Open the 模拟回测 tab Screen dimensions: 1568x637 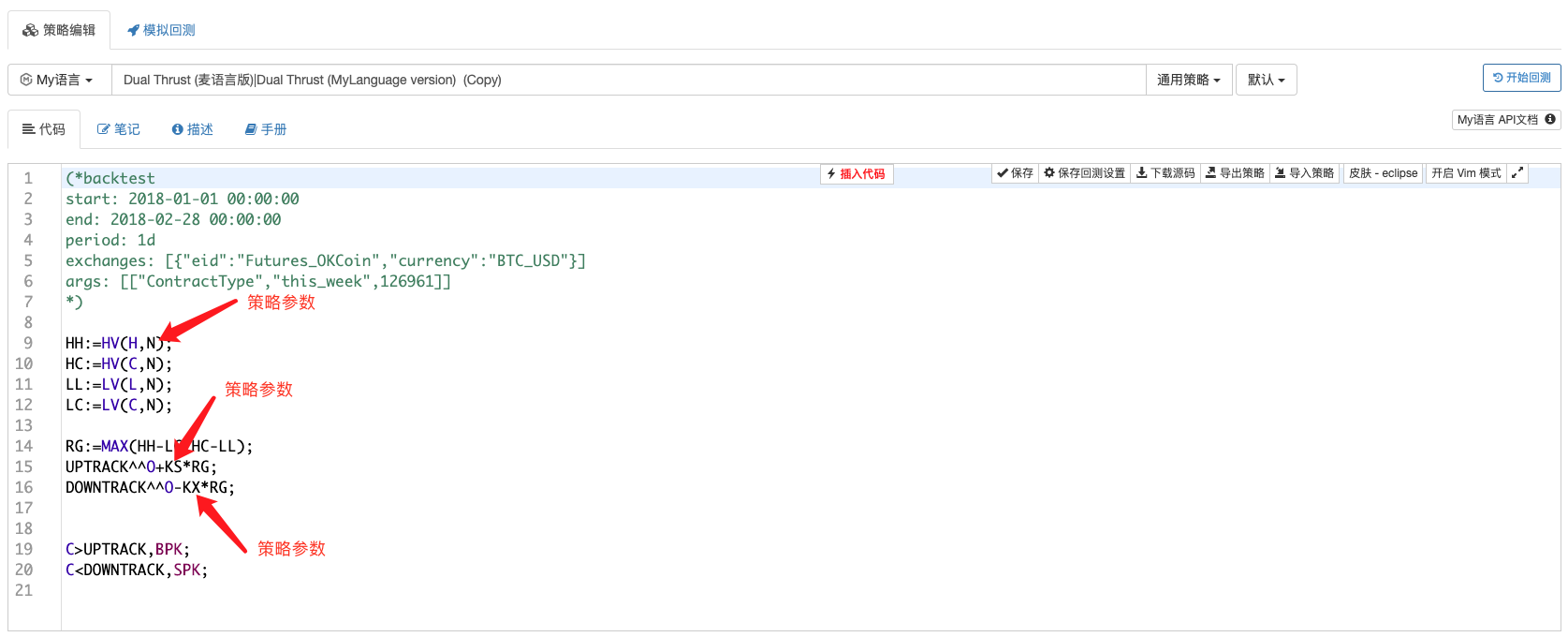[x=161, y=30]
